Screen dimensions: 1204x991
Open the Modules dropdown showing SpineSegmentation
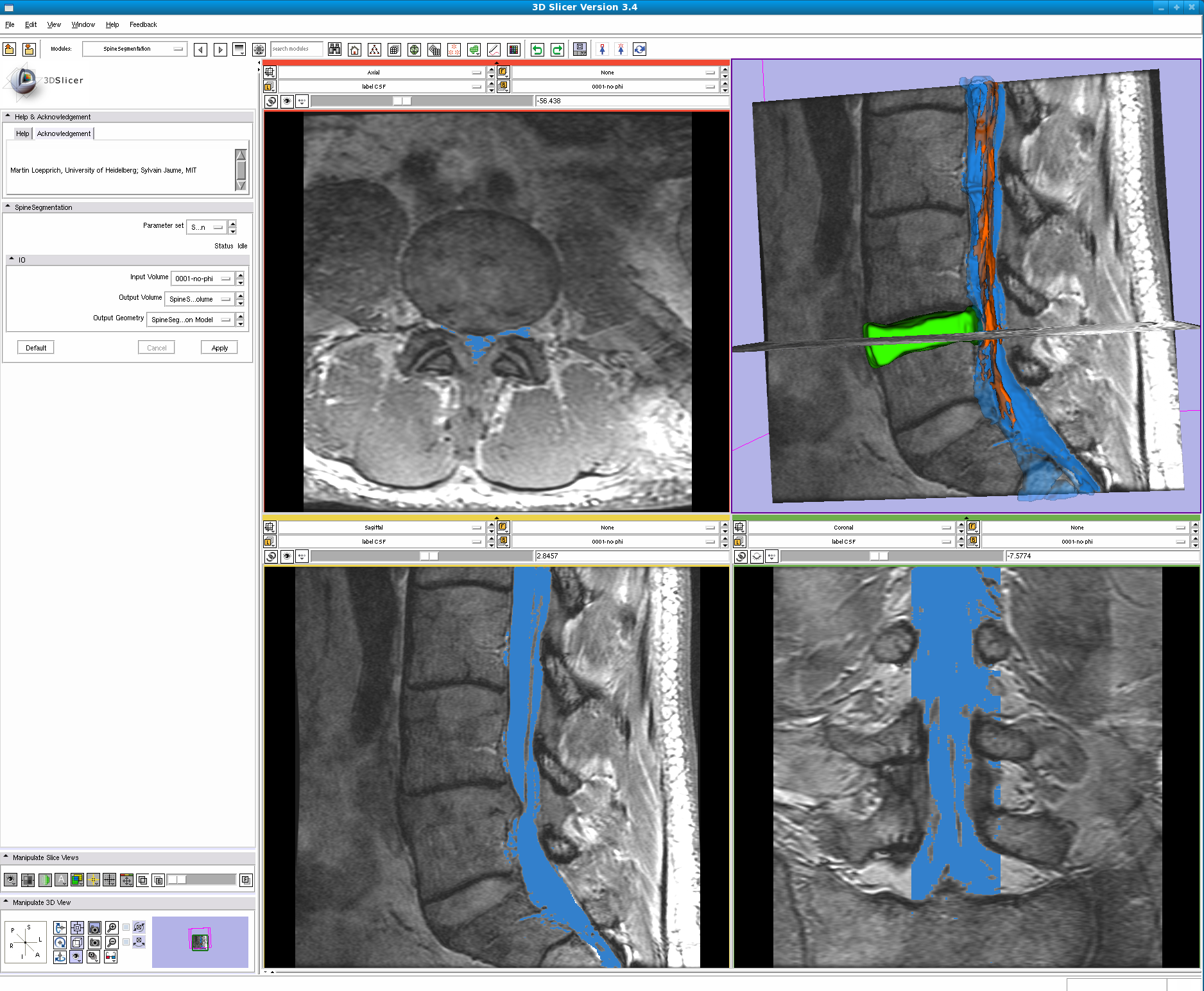[x=135, y=49]
